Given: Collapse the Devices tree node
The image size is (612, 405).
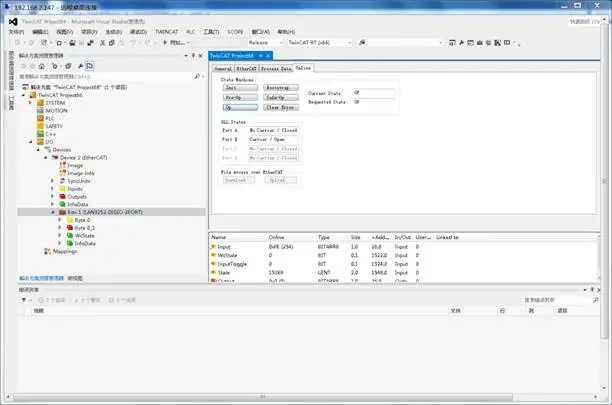Looking at the screenshot, I should [38, 149].
